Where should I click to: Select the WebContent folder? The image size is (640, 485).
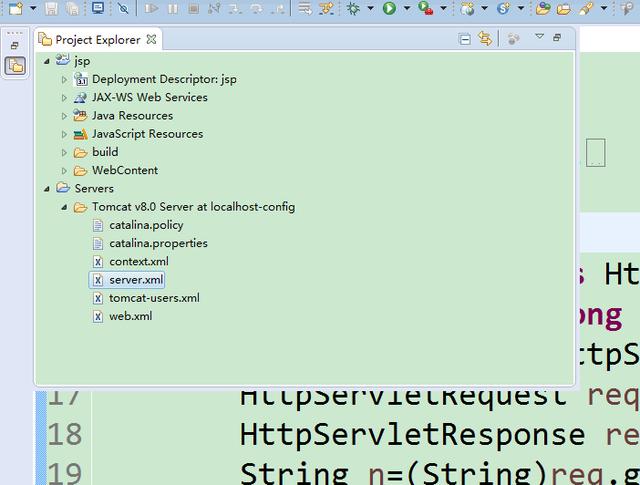[125, 170]
